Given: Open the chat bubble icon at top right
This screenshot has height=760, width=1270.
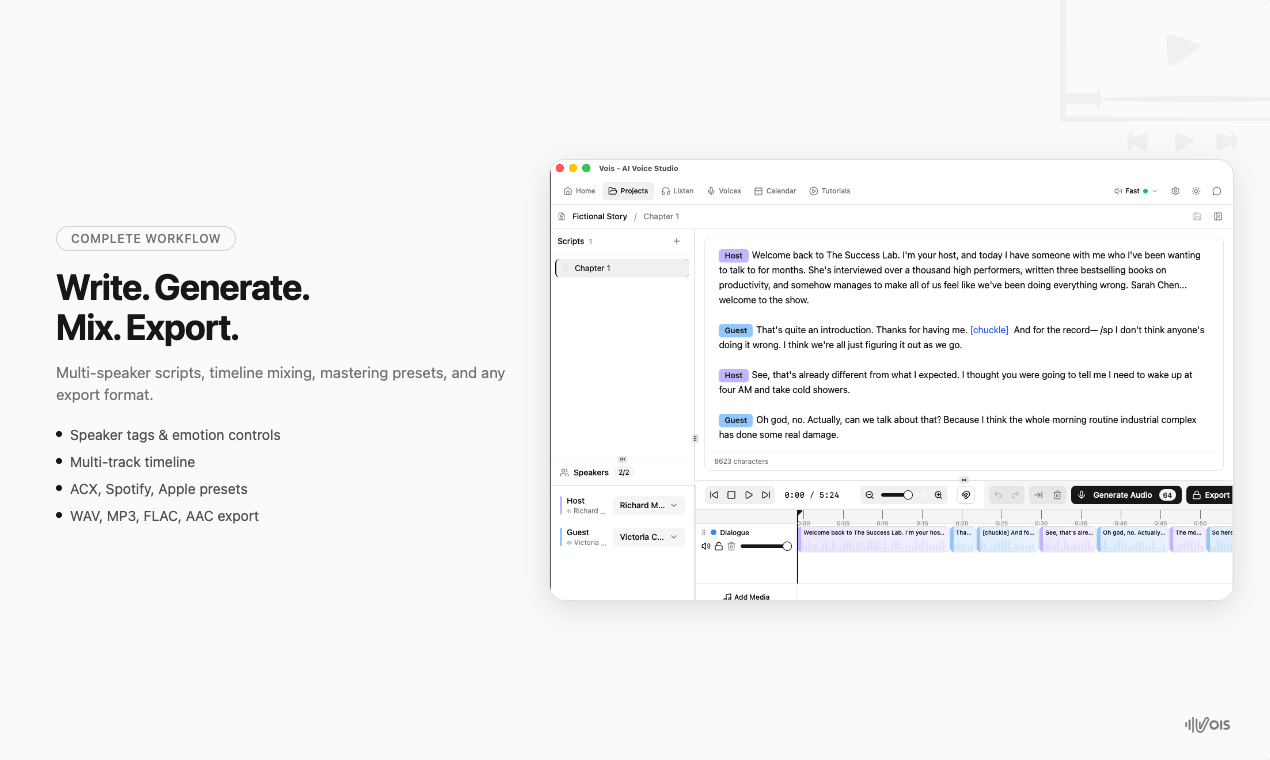Looking at the screenshot, I should [1217, 190].
